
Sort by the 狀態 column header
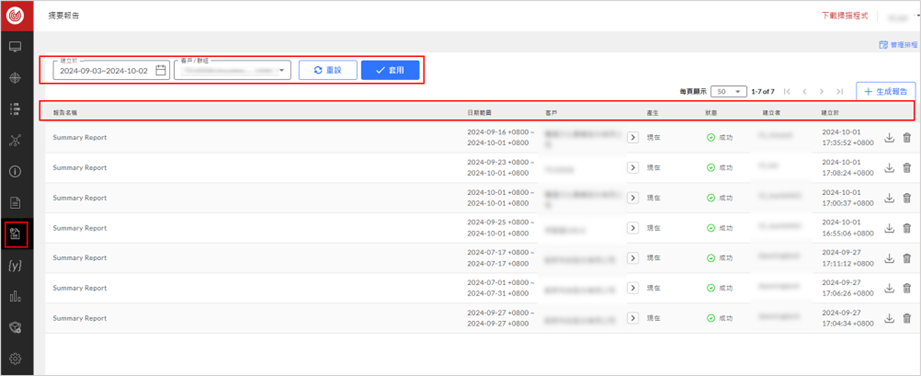point(711,112)
